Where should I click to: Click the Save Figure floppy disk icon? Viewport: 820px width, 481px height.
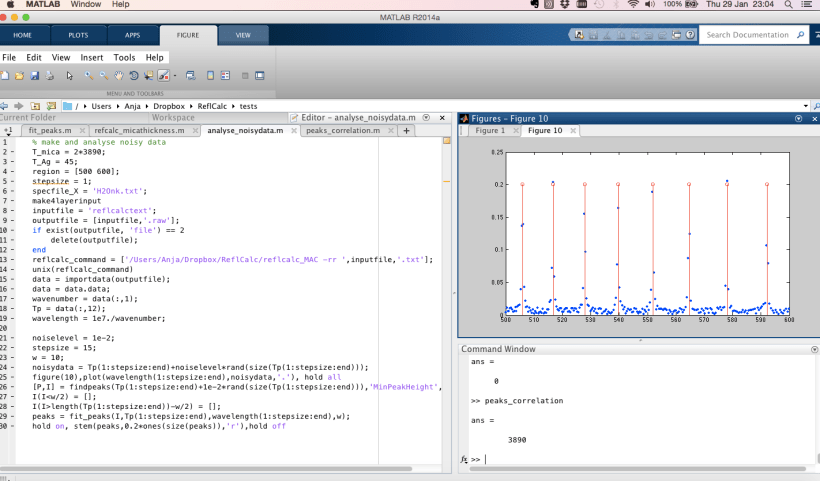point(35,76)
